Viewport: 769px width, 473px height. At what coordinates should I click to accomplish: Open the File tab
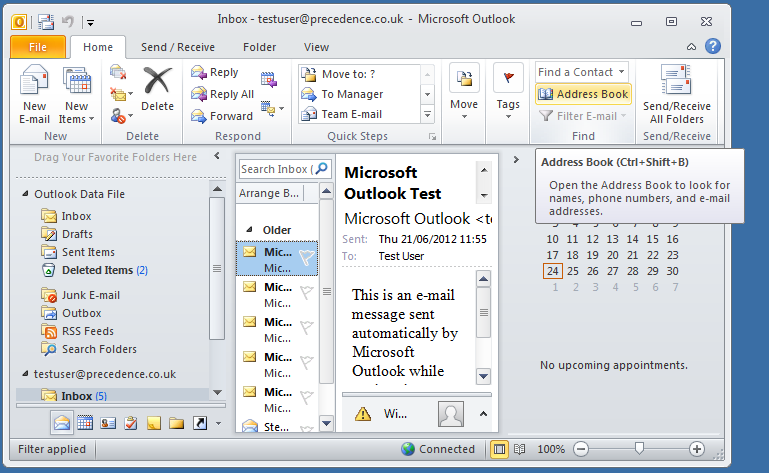(x=38, y=47)
